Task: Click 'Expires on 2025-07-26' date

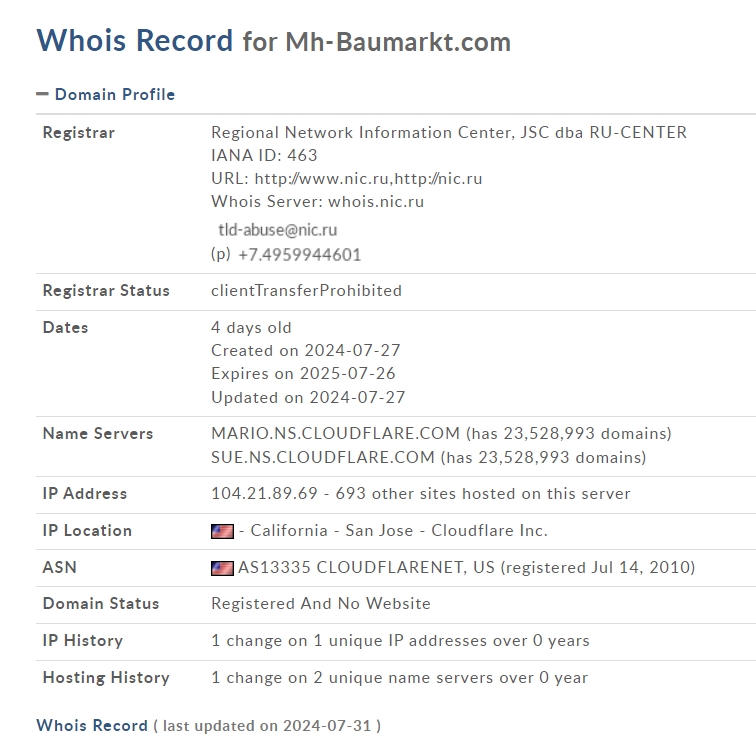Action: click(303, 374)
